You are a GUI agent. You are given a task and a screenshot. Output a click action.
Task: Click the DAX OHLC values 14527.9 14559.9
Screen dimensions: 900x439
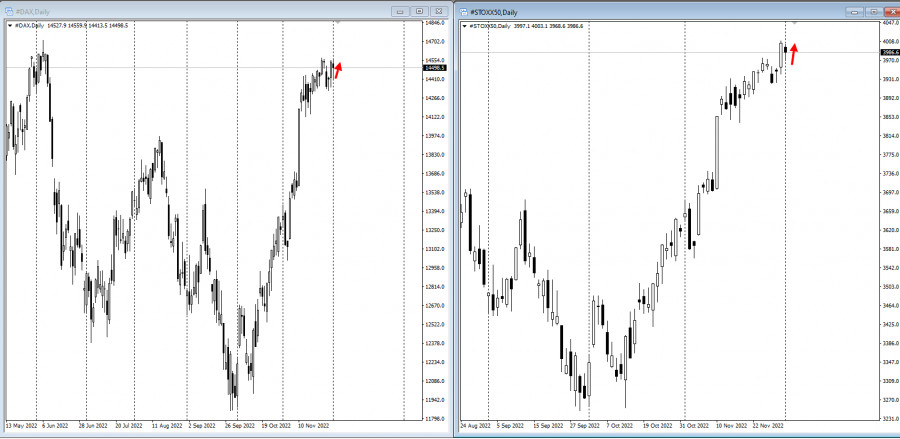(x=67, y=25)
